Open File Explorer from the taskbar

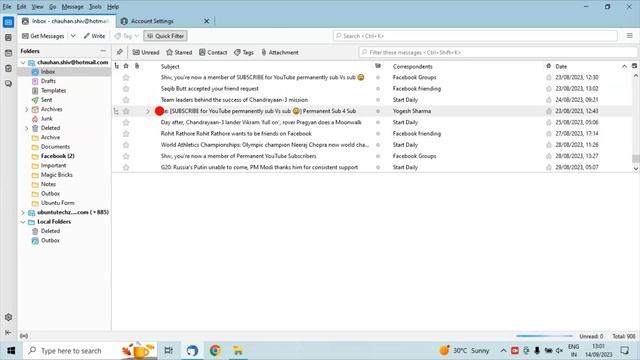tap(238, 351)
